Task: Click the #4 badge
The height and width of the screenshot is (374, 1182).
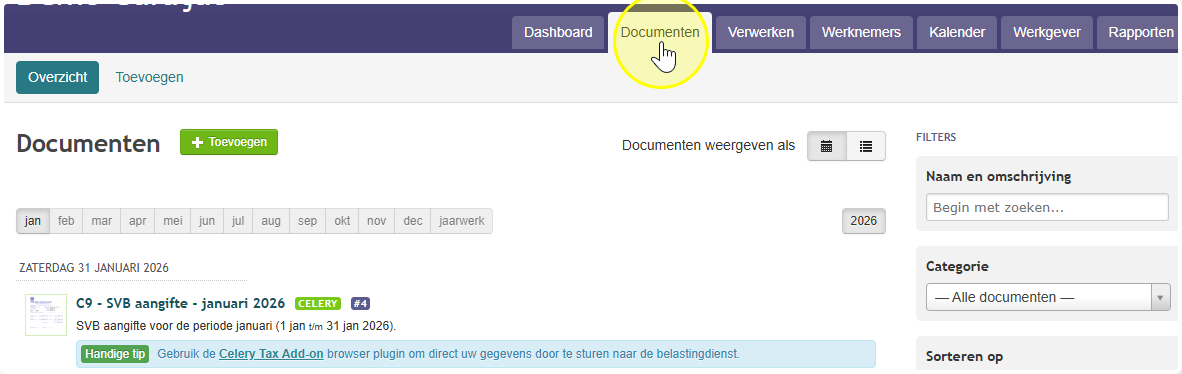Action: click(x=360, y=304)
